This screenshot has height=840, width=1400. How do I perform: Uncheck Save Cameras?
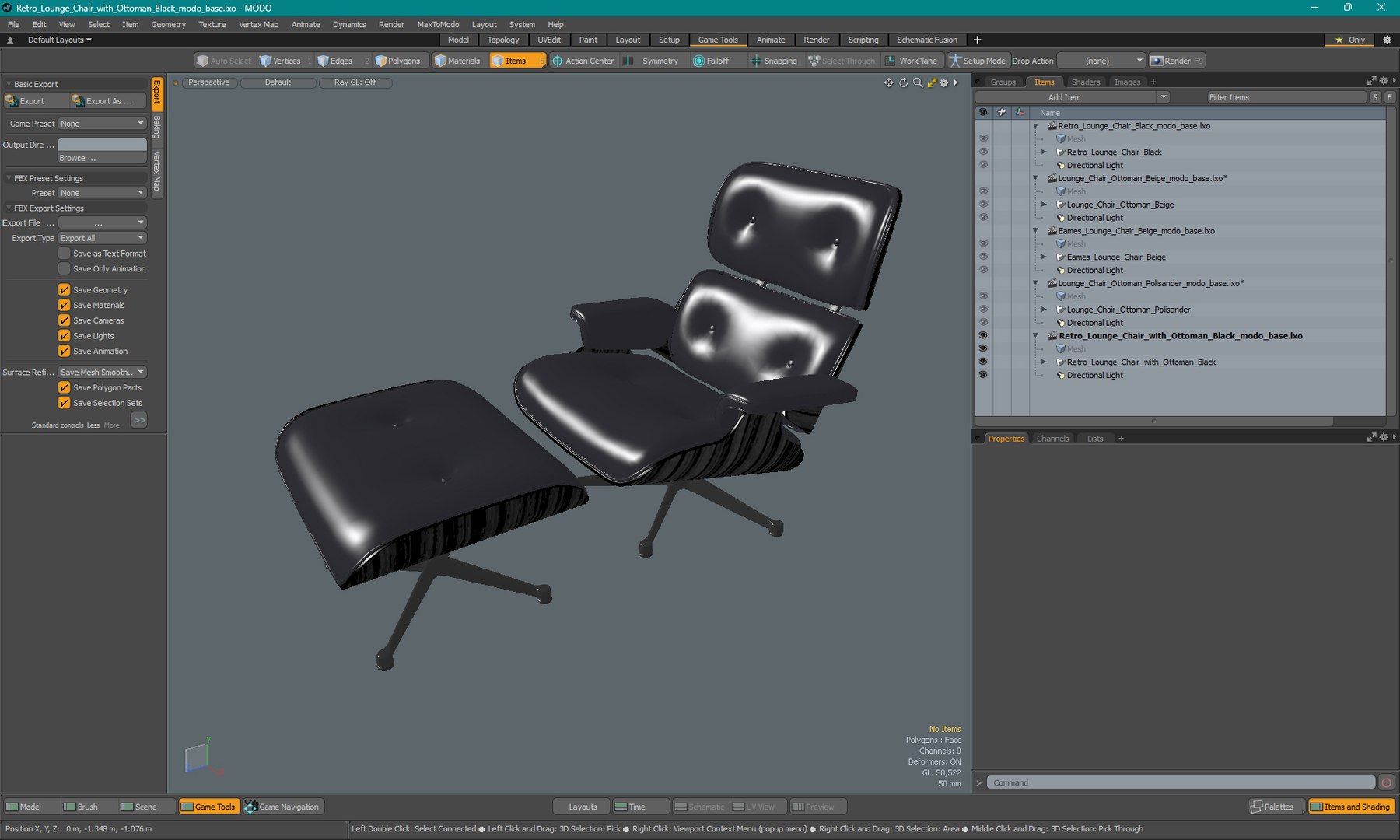coord(65,320)
